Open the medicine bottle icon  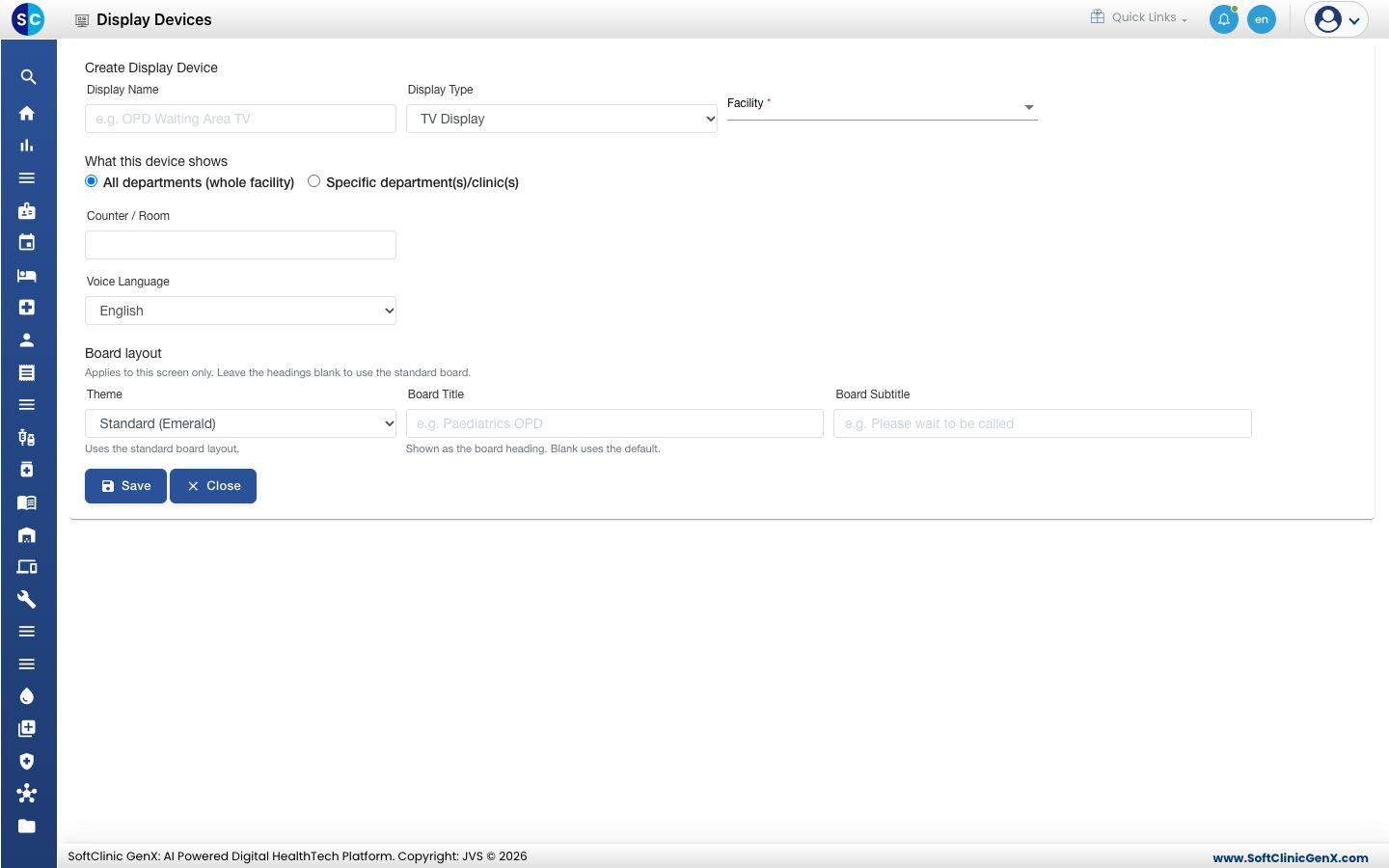[x=27, y=470]
